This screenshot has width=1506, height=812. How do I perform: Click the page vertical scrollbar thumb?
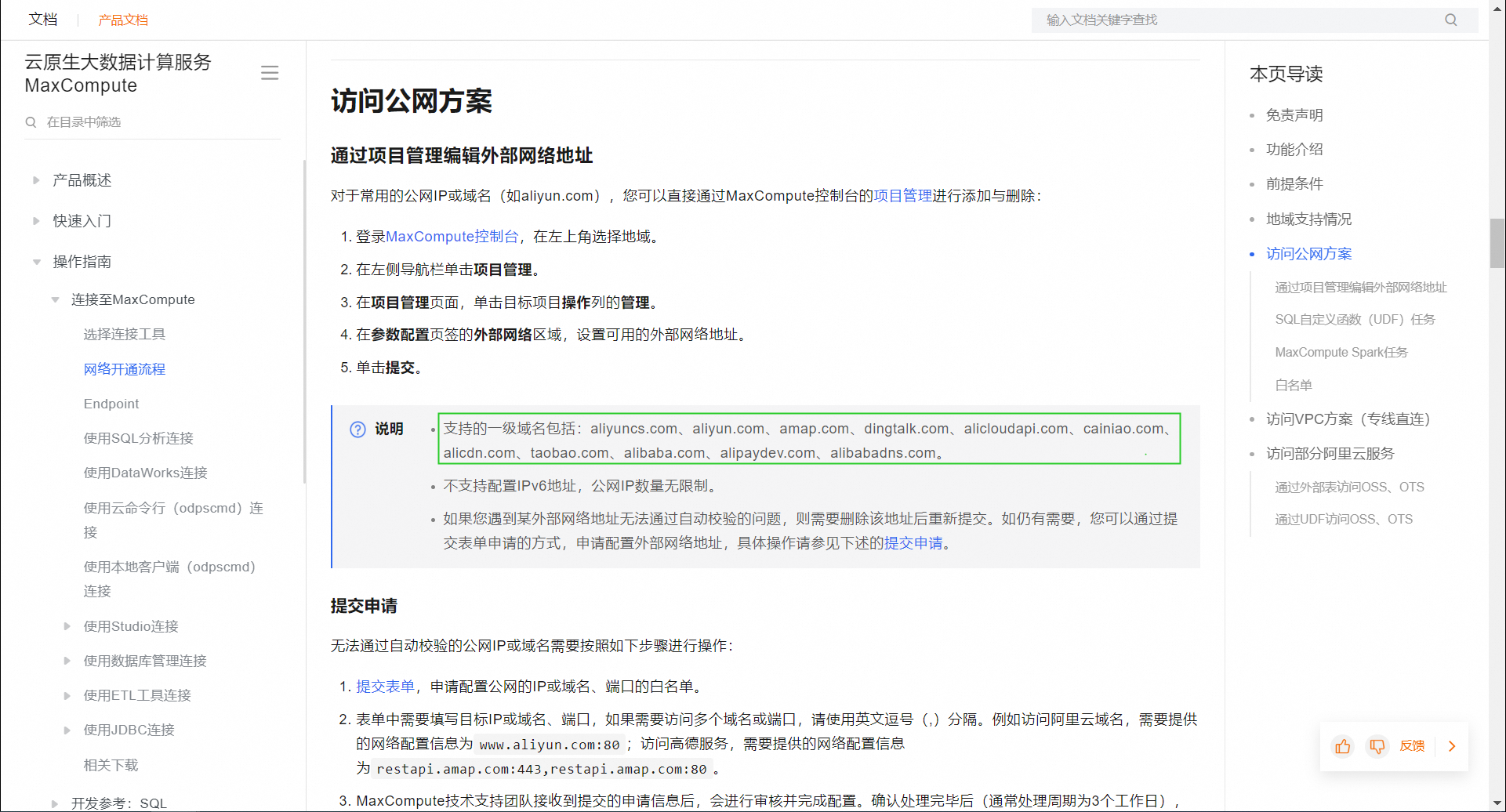pos(1497,243)
